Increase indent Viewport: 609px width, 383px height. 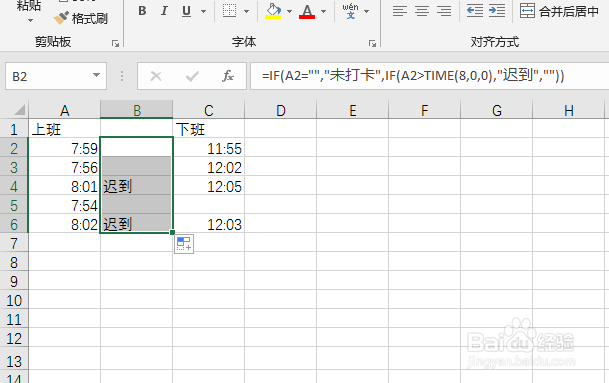pos(497,11)
